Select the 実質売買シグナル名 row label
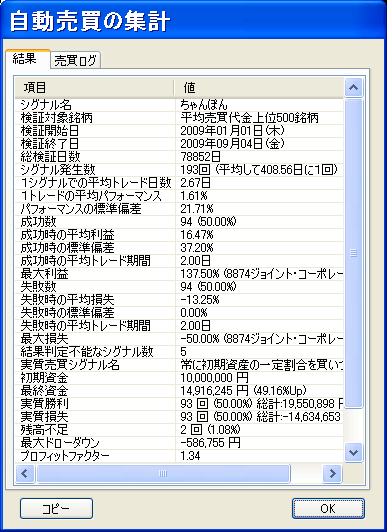 tap(70, 365)
